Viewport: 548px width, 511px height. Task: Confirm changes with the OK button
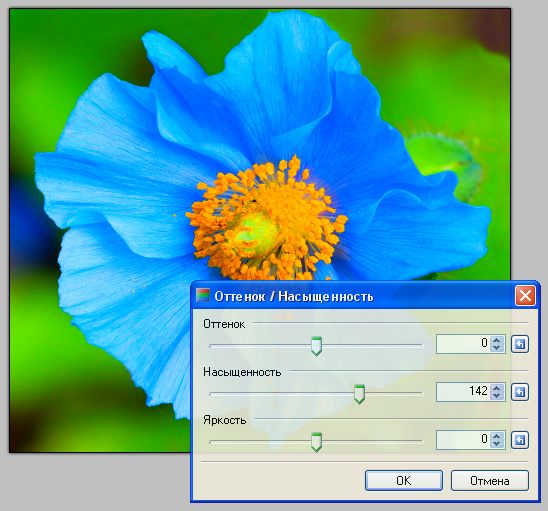pos(404,481)
